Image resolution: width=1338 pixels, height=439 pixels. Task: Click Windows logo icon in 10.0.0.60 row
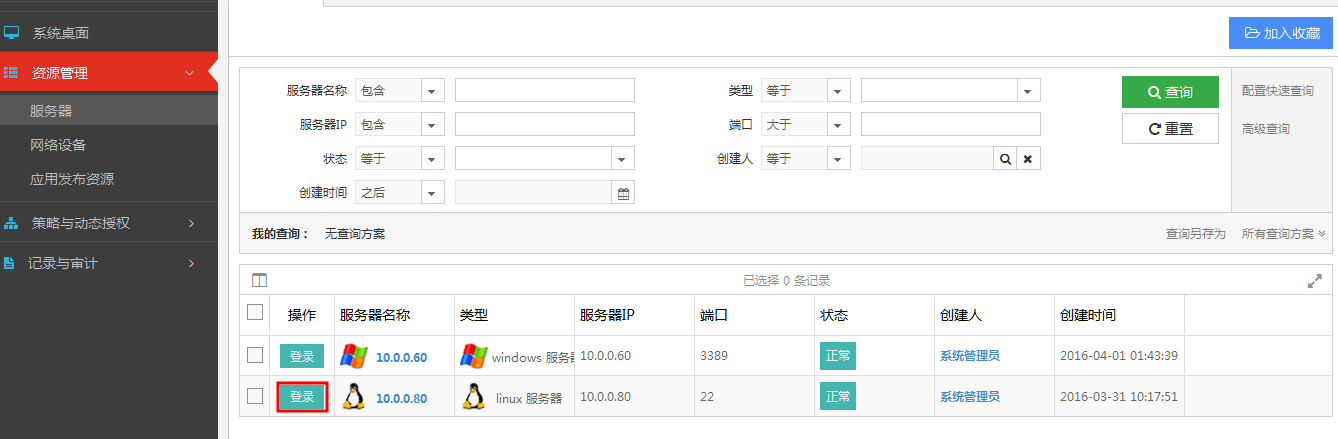(354, 356)
